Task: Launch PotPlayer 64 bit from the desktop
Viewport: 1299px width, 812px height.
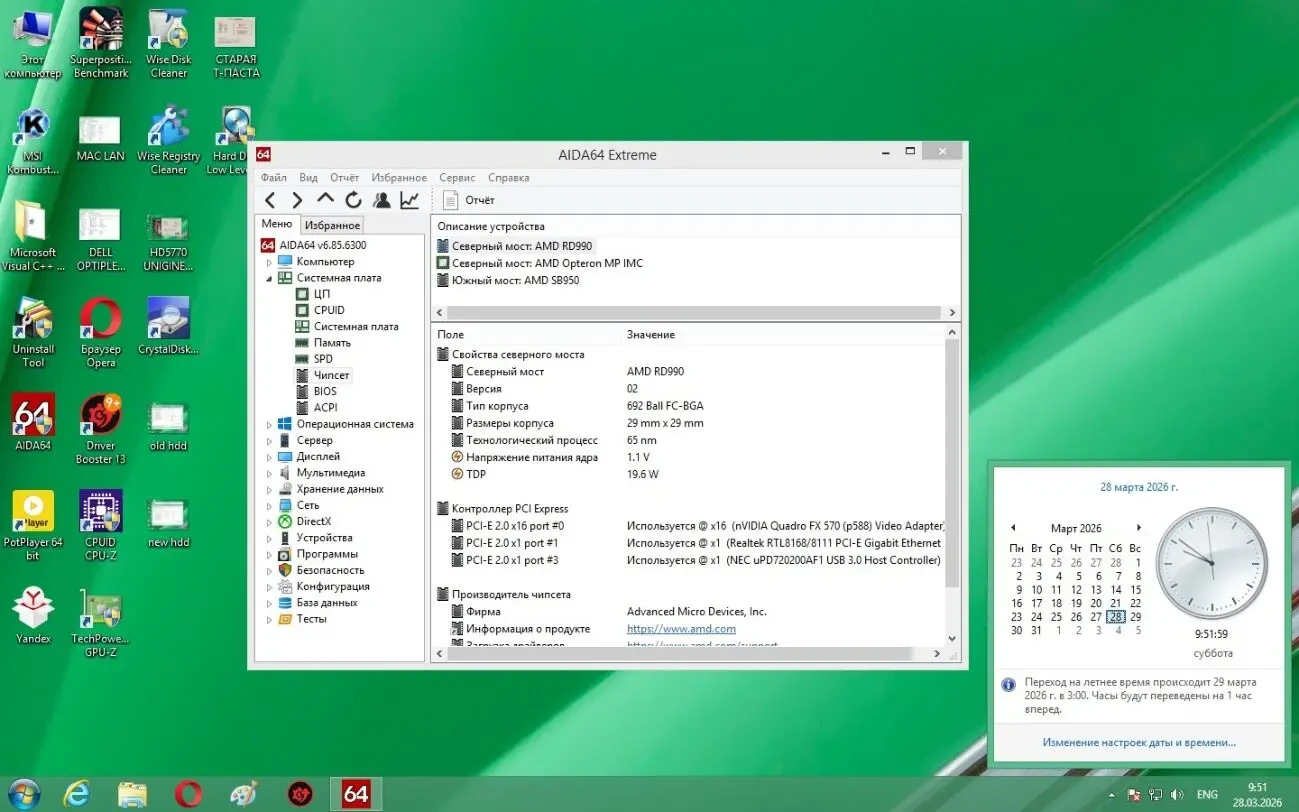Action: click(33, 510)
